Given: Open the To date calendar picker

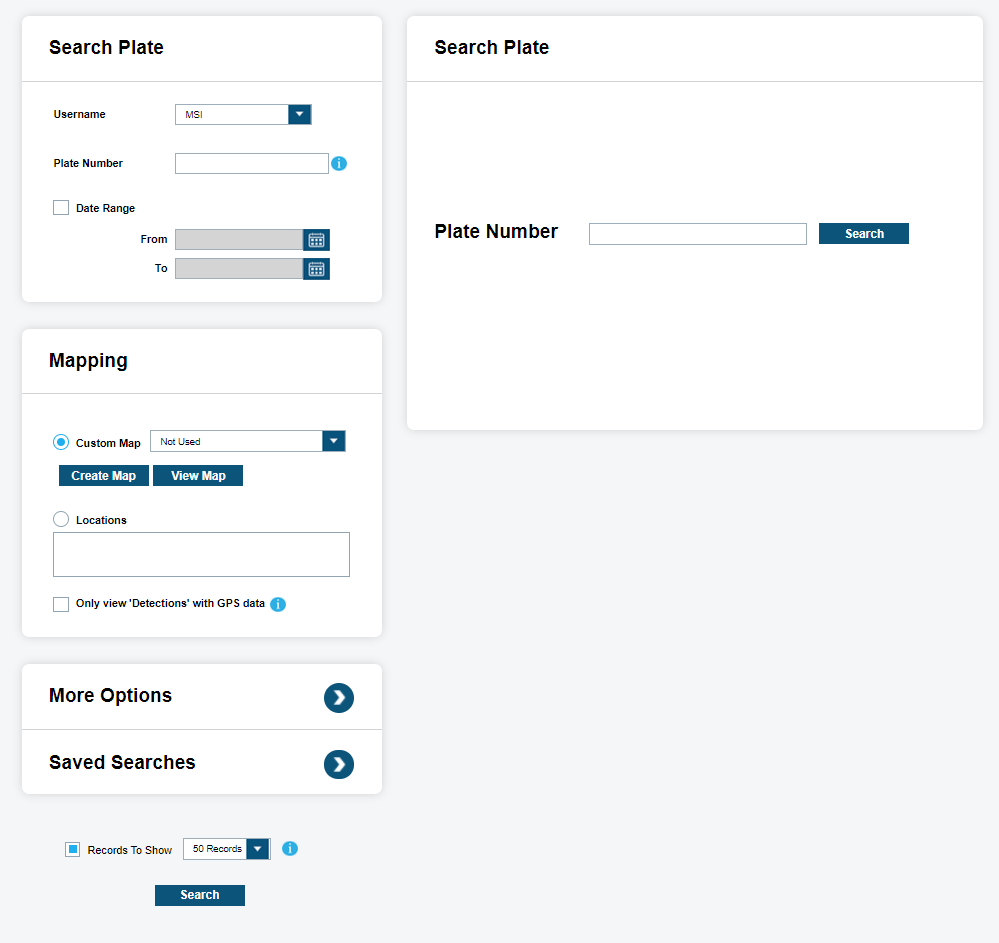Looking at the screenshot, I should 316,269.
